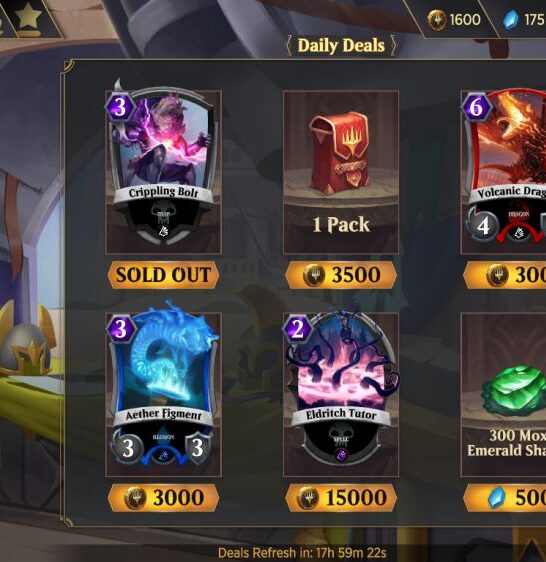Open the Crippling Bolt card

163,168
